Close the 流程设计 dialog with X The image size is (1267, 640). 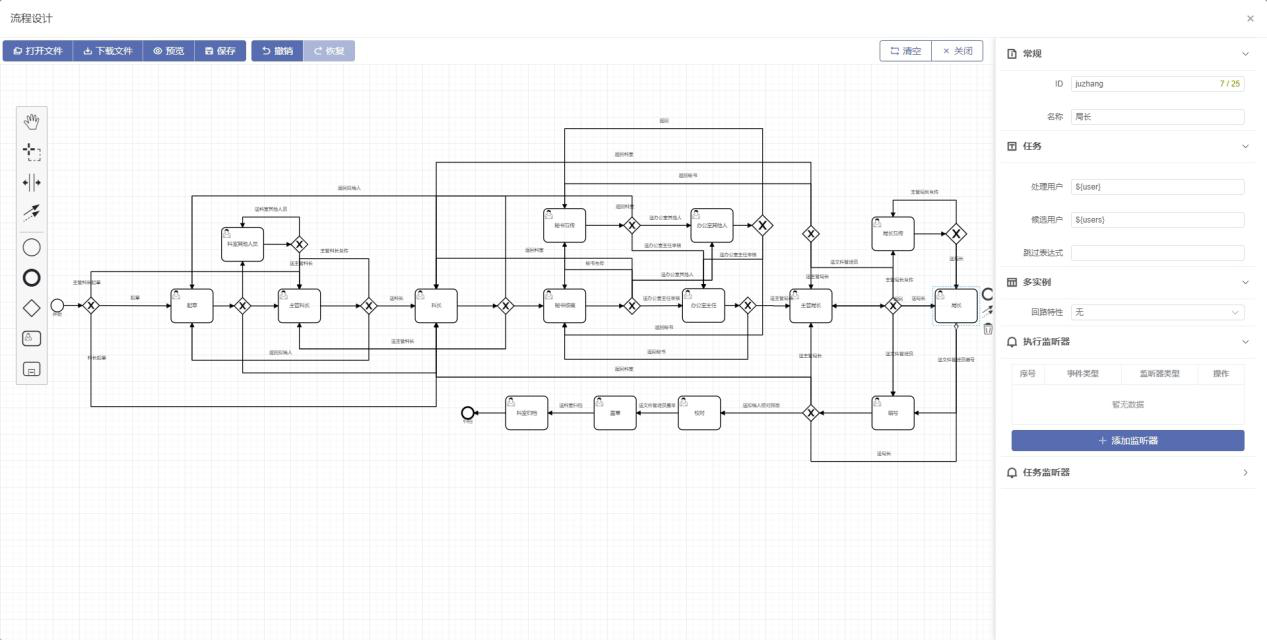point(1250,18)
